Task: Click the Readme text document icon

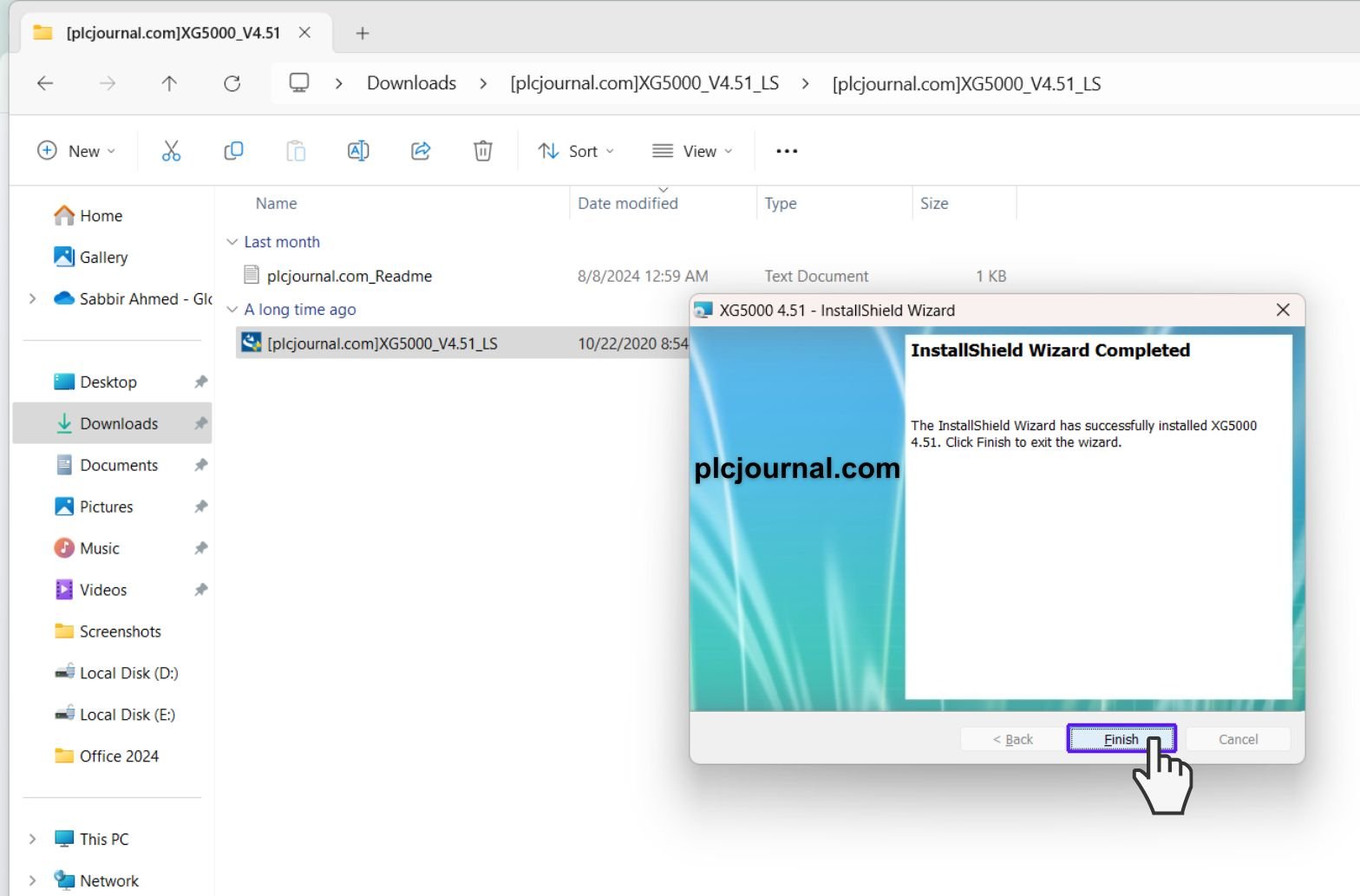Action: tap(252, 275)
